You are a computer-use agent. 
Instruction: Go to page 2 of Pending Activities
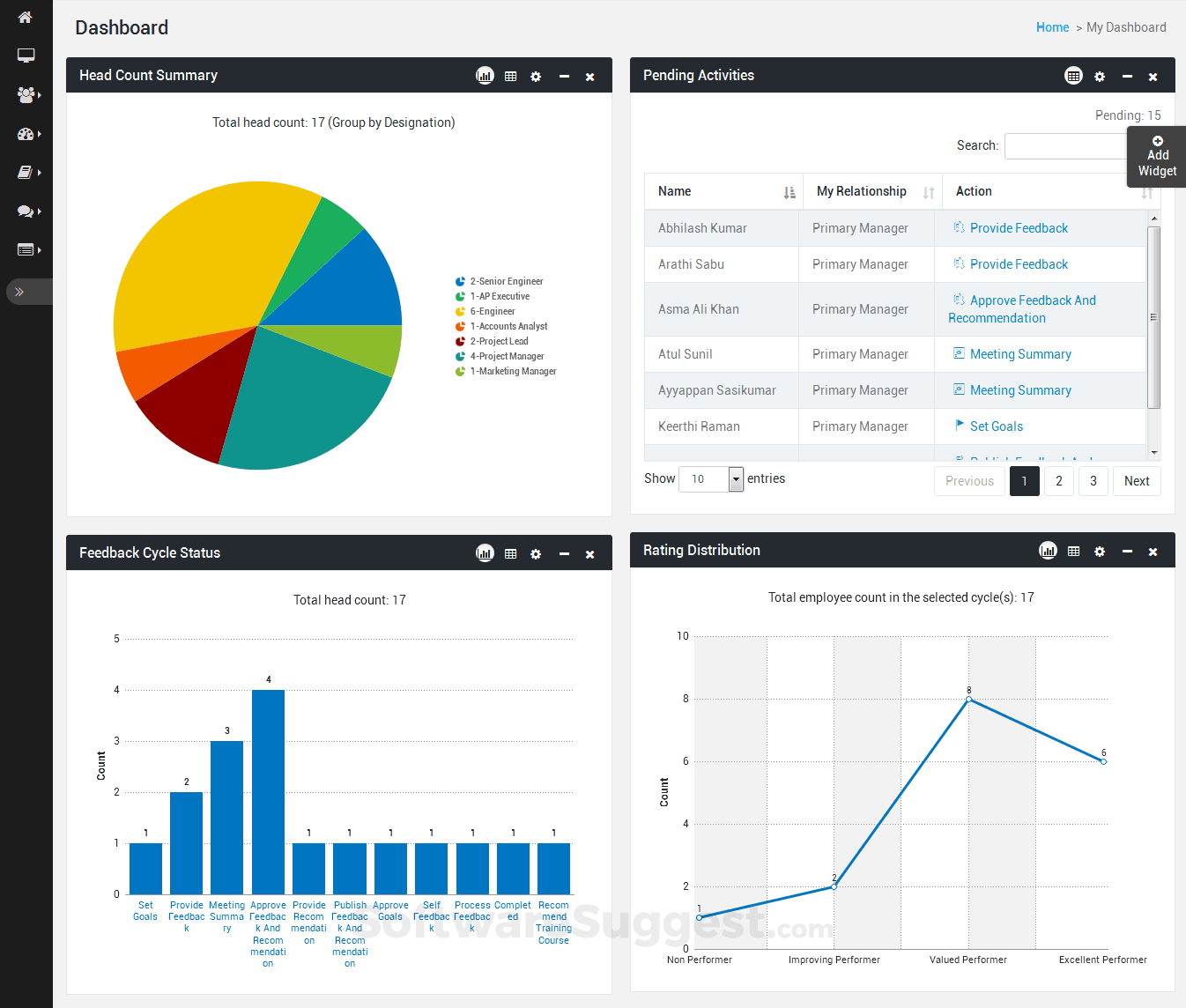click(x=1059, y=481)
